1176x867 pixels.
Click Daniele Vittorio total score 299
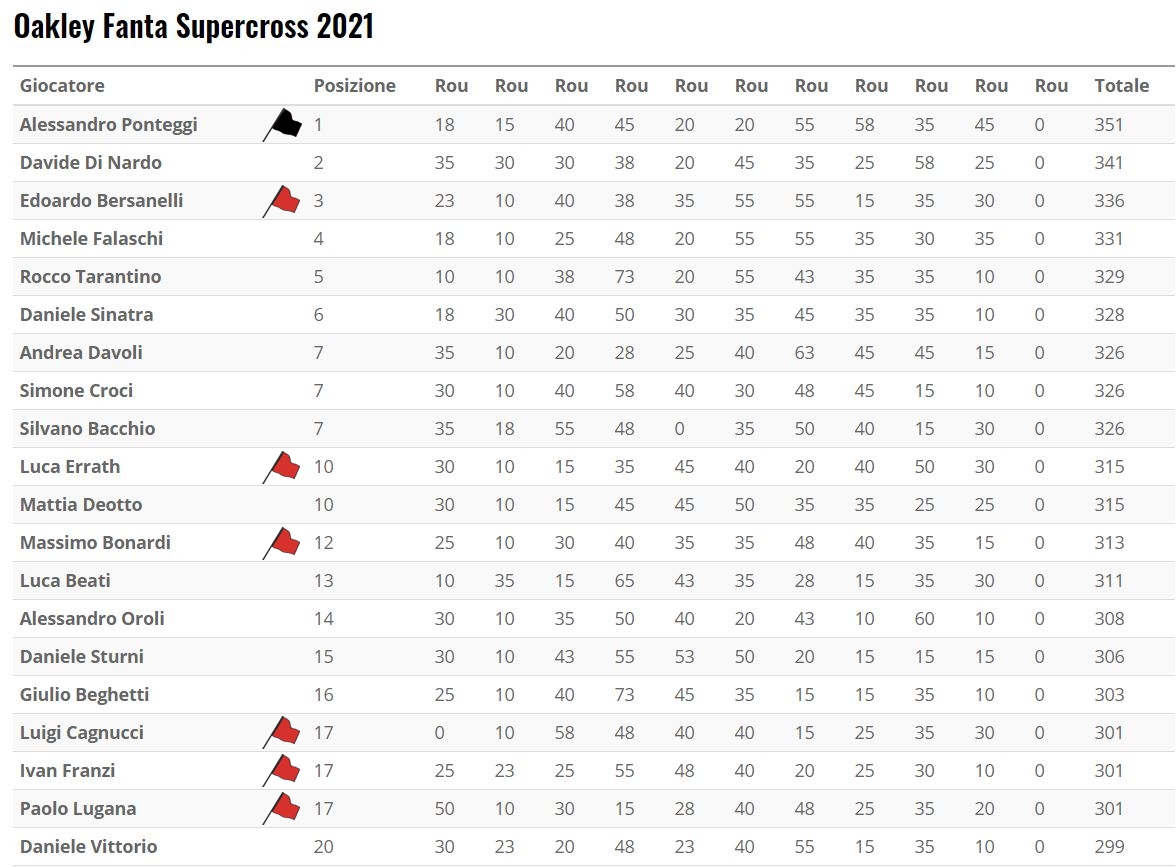tap(1109, 846)
